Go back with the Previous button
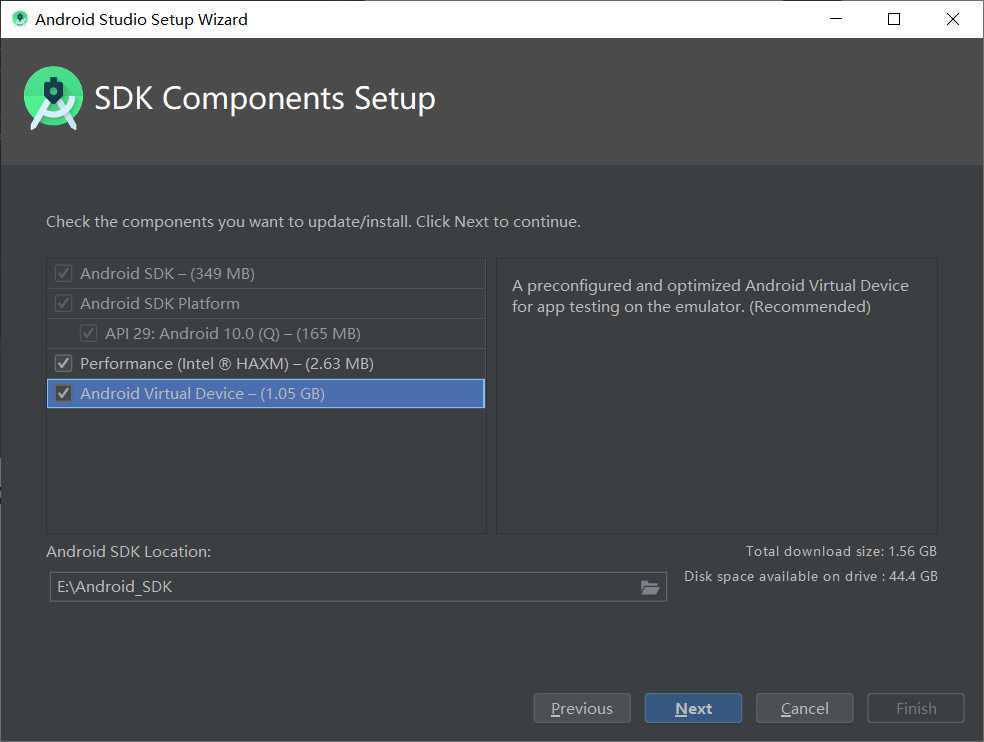The width and height of the screenshot is (984, 742). 582,708
